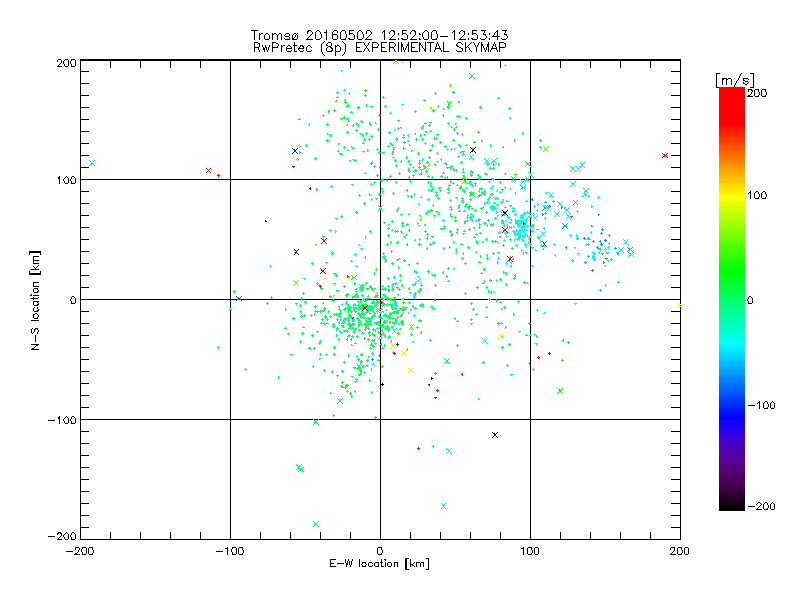Click the x-axis tick label '100'
Viewport: 800px width, 600px height.
tap(530, 551)
